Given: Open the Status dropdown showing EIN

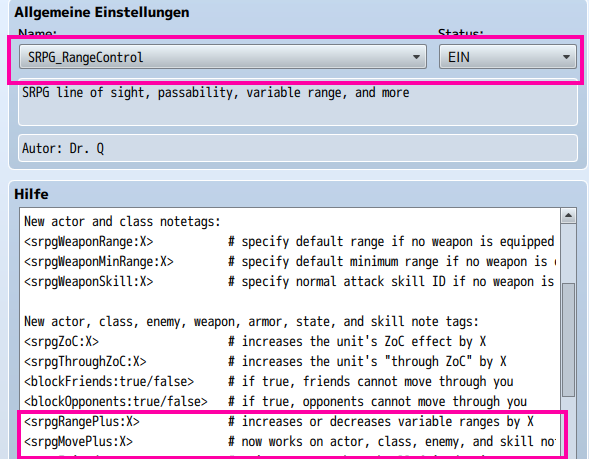Looking at the screenshot, I should [507, 57].
